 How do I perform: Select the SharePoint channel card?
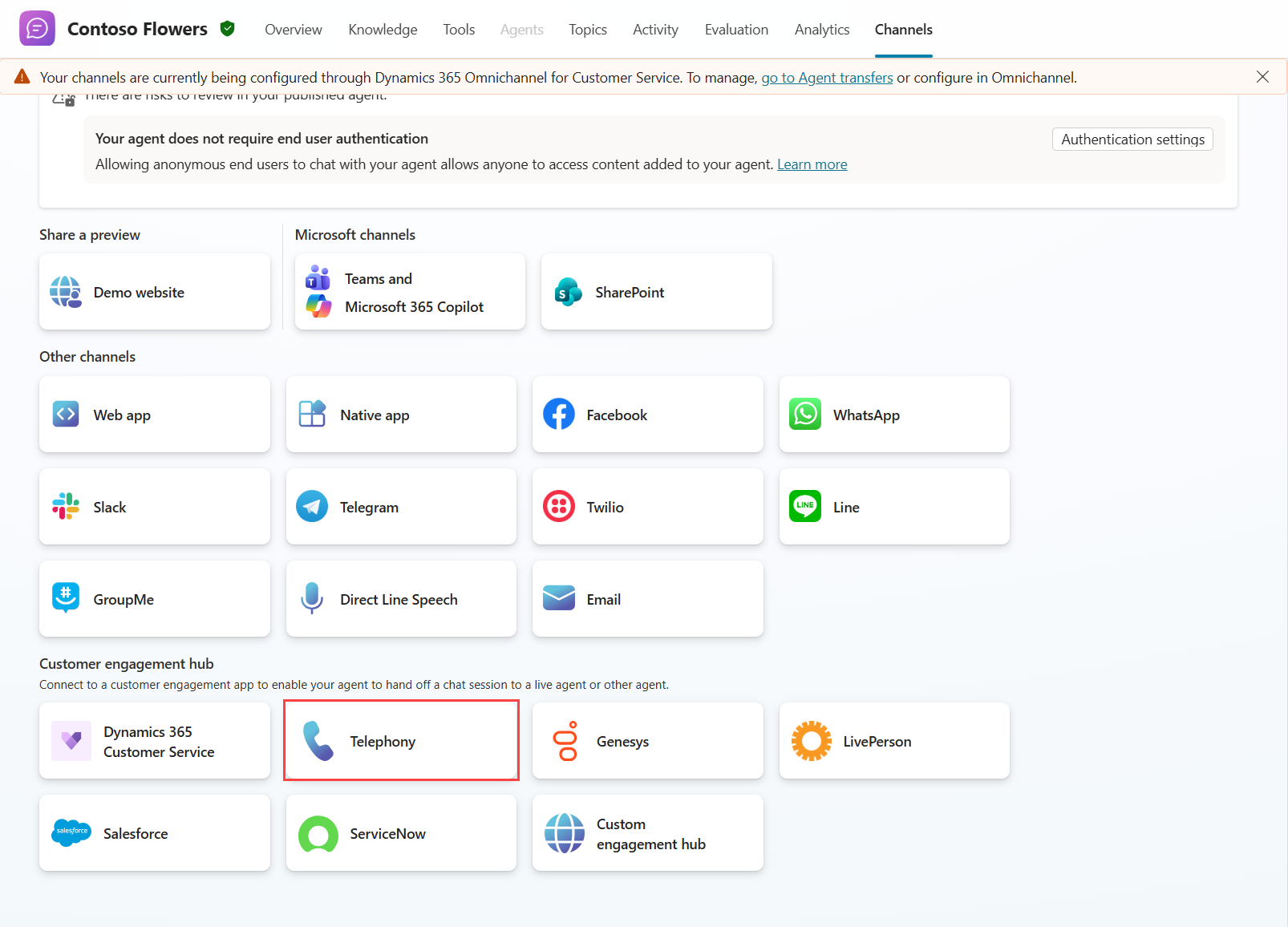[657, 292]
